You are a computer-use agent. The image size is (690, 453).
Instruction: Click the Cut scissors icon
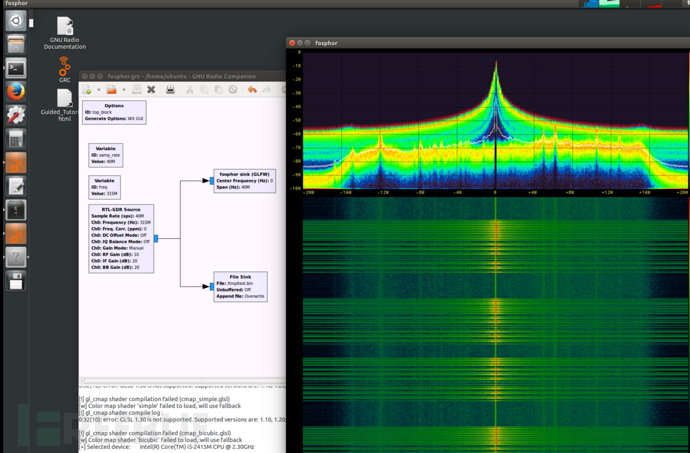click(x=189, y=90)
